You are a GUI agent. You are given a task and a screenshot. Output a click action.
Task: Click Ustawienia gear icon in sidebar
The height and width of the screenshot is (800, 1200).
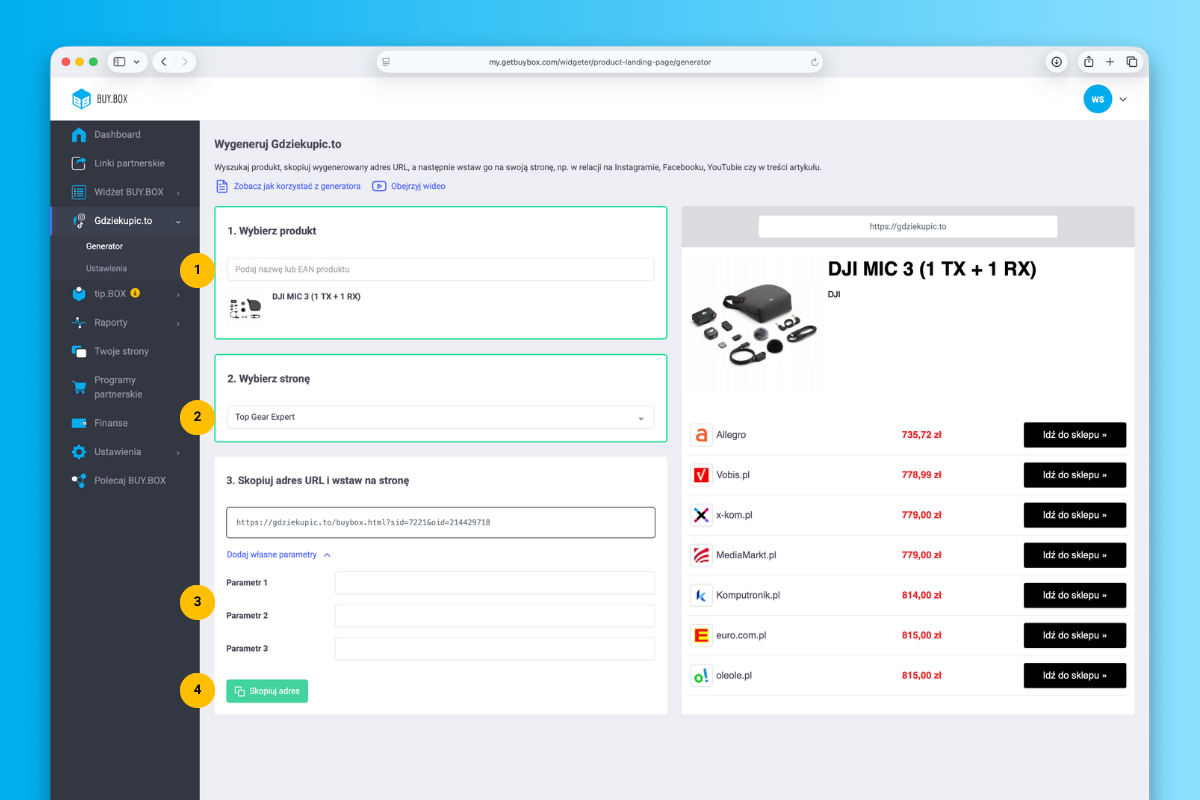[x=79, y=452]
